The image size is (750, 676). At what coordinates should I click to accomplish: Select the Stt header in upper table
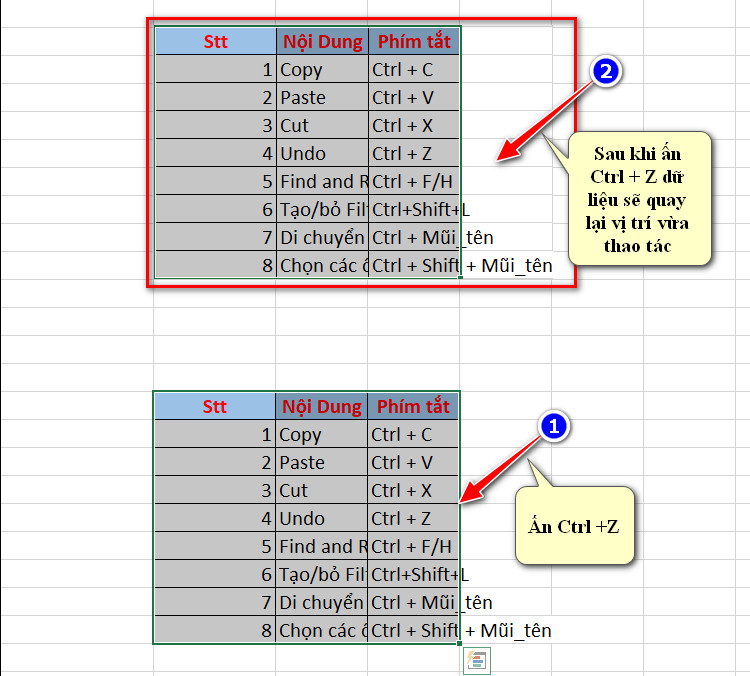pos(216,41)
